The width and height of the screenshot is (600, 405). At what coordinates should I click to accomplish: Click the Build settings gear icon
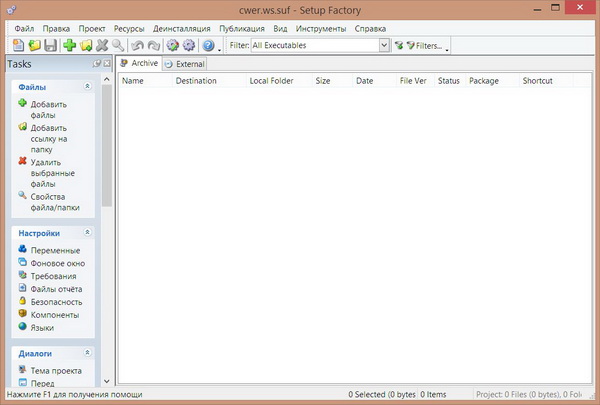point(172,46)
